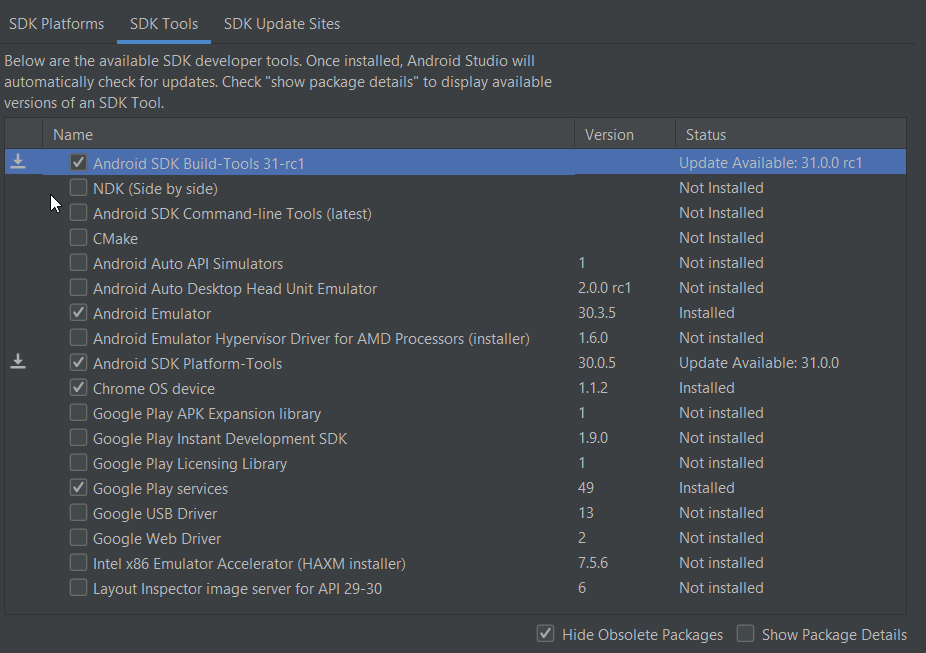Viewport: 926px width, 653px height.
Task: Sort by the Name column header
Action: pos(73,134)
